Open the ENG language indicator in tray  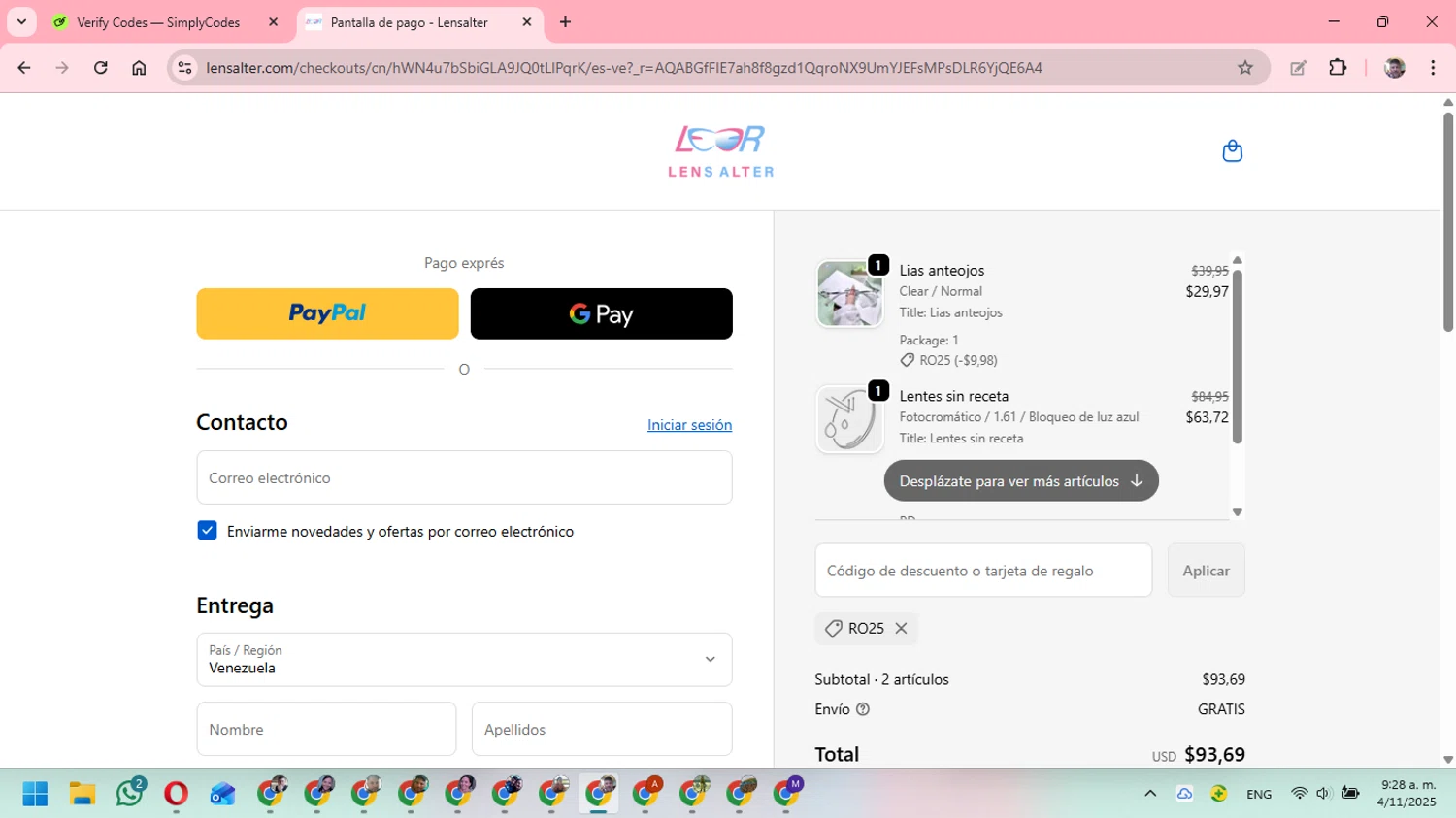(x=1259, y=794)
